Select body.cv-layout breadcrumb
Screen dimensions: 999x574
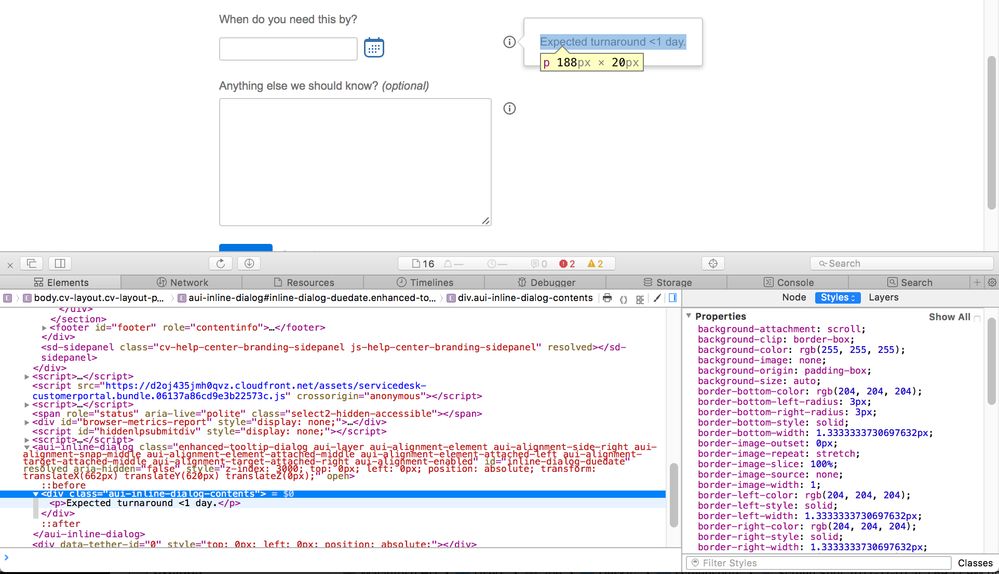(x=93, y=298)
